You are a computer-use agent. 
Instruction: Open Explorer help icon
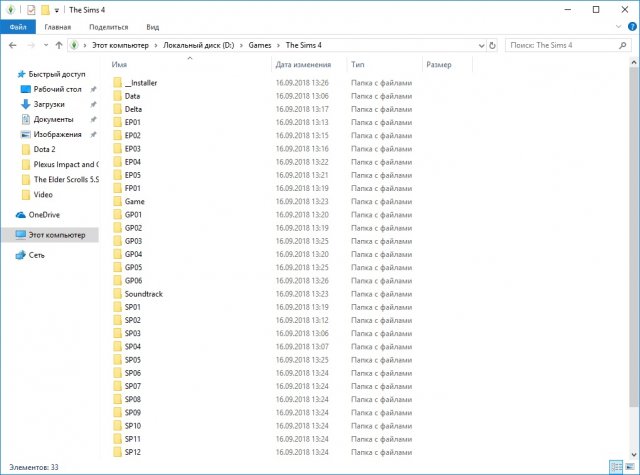point(632,27)
